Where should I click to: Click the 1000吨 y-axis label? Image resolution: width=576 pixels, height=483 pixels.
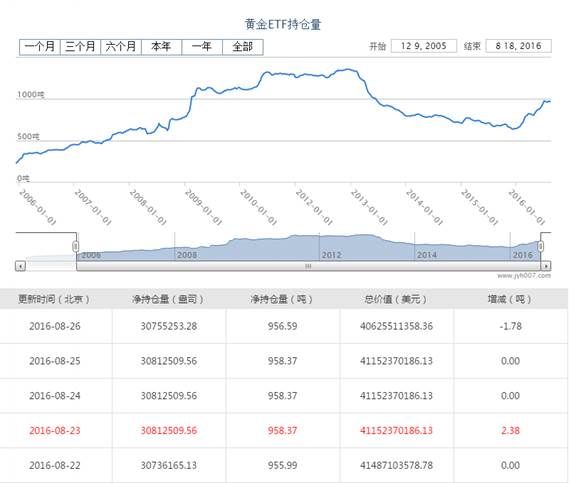[x=30, y=95]
